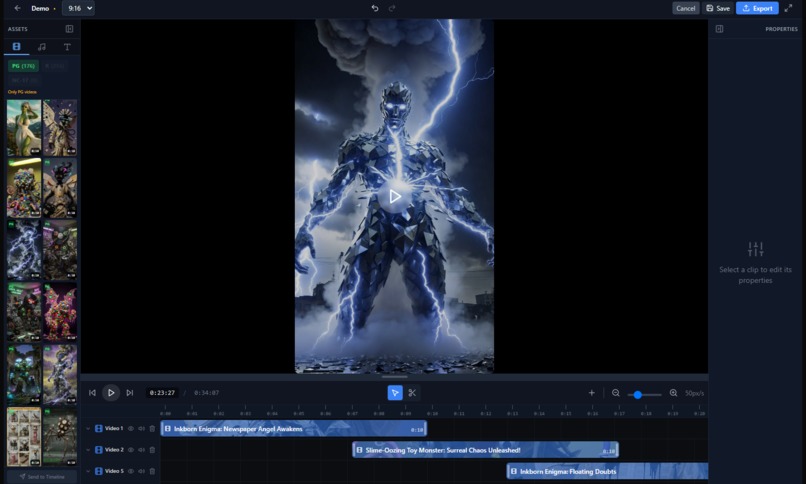Viewport: 806px width, 484px height.
Task: Click the Video 2 track film icon
Action: coord(99,450)
